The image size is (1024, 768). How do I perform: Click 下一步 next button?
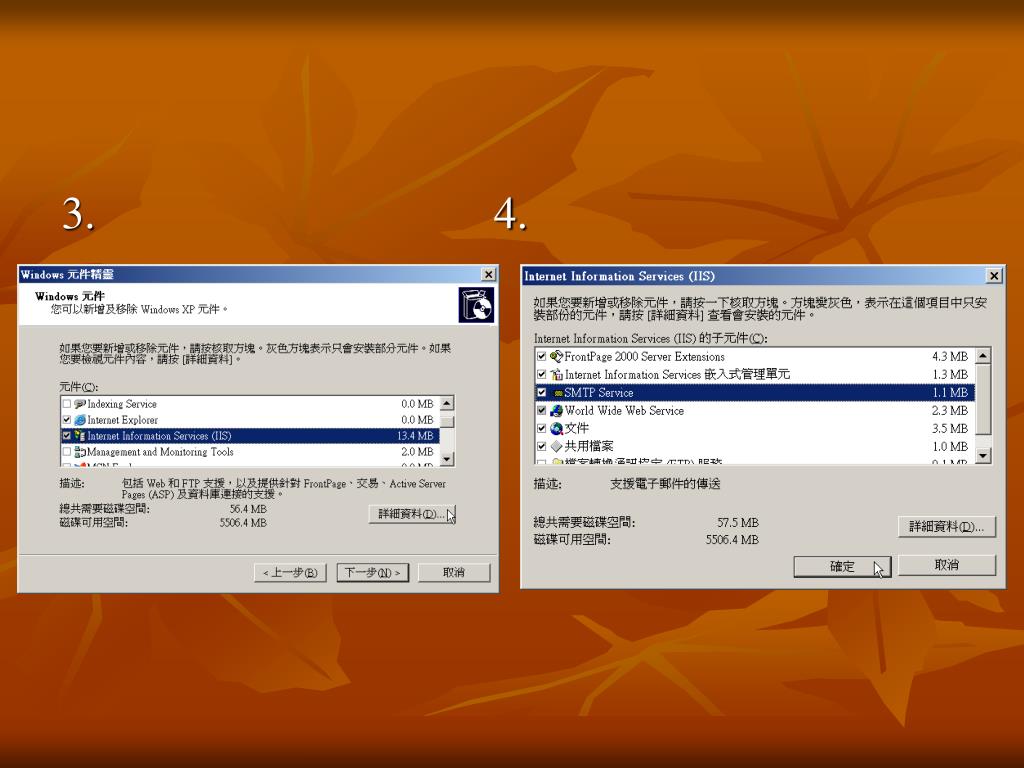point(372,573)
